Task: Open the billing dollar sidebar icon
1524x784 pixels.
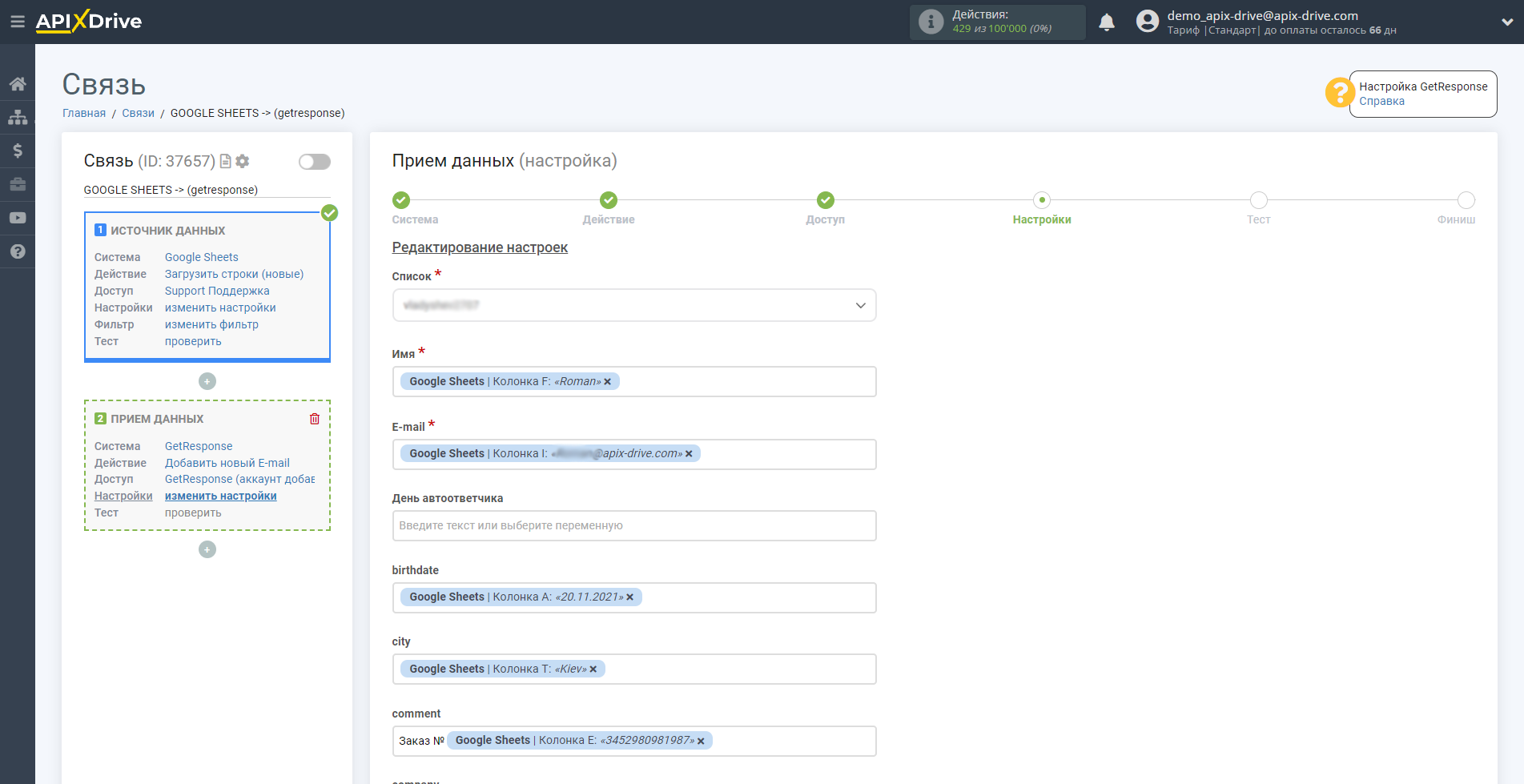Action: [x=18, y=151]
